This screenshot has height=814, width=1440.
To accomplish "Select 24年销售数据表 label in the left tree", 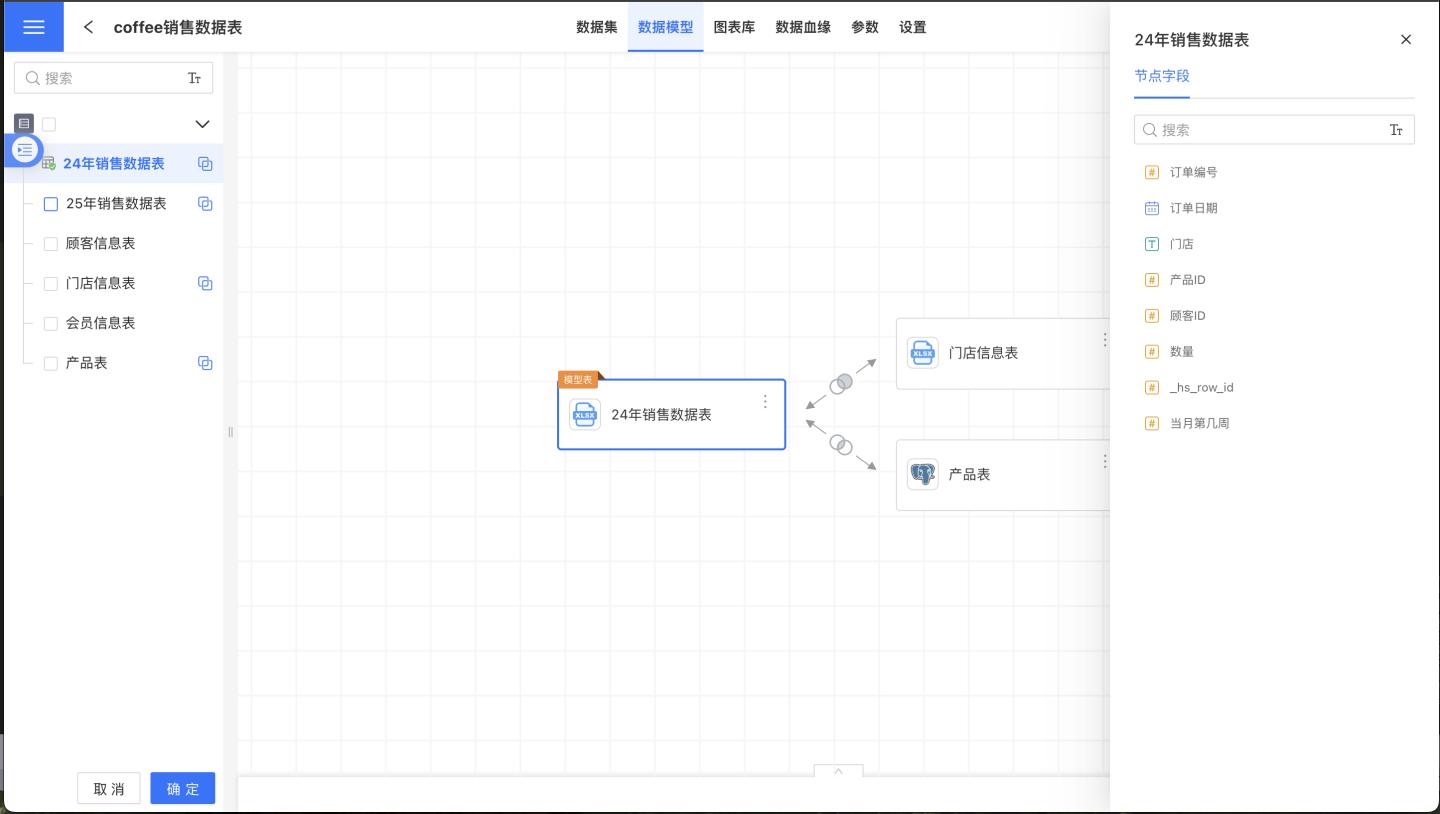I will click(114, 164).
